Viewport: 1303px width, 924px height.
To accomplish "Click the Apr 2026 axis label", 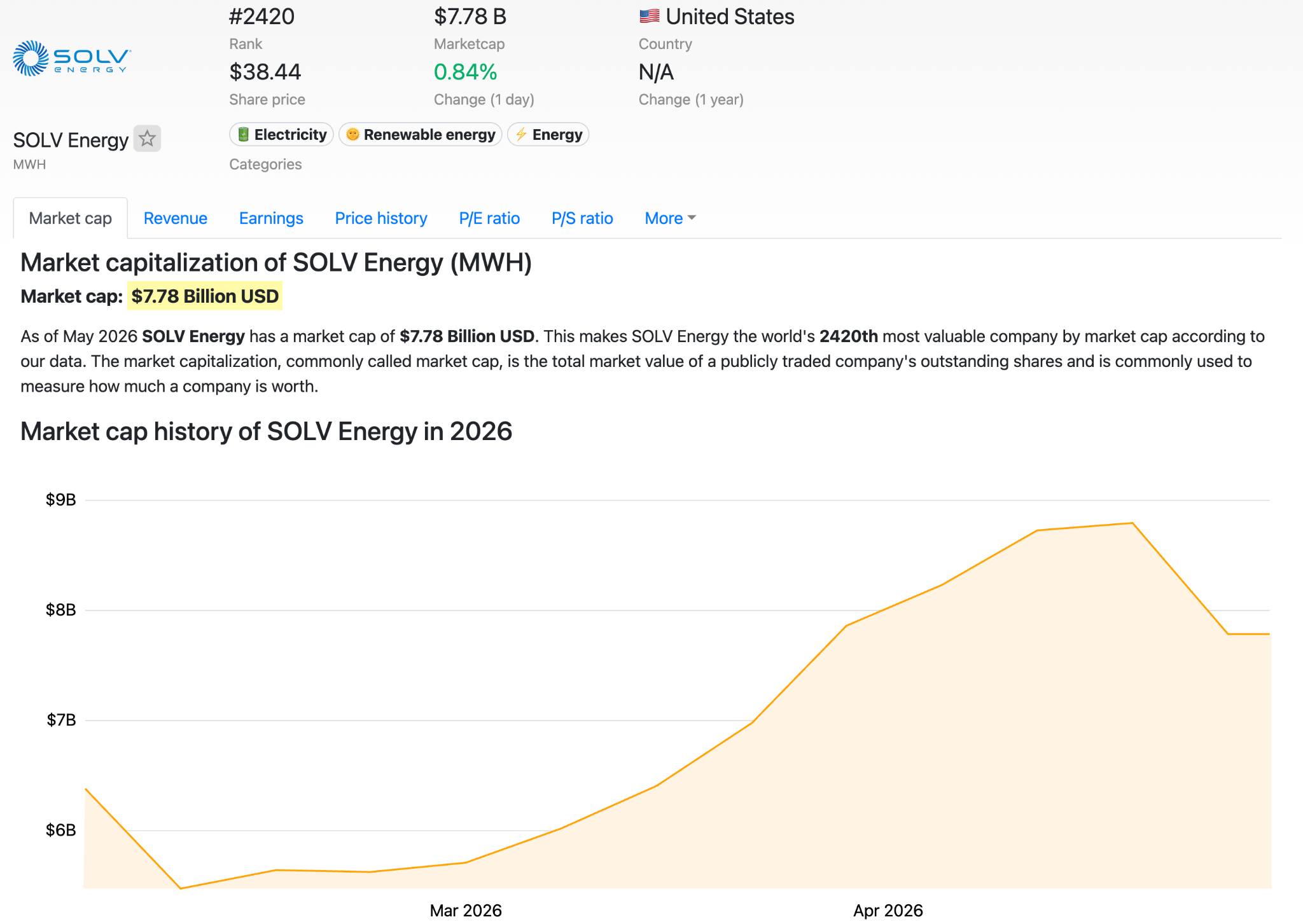I will (888, 911).
